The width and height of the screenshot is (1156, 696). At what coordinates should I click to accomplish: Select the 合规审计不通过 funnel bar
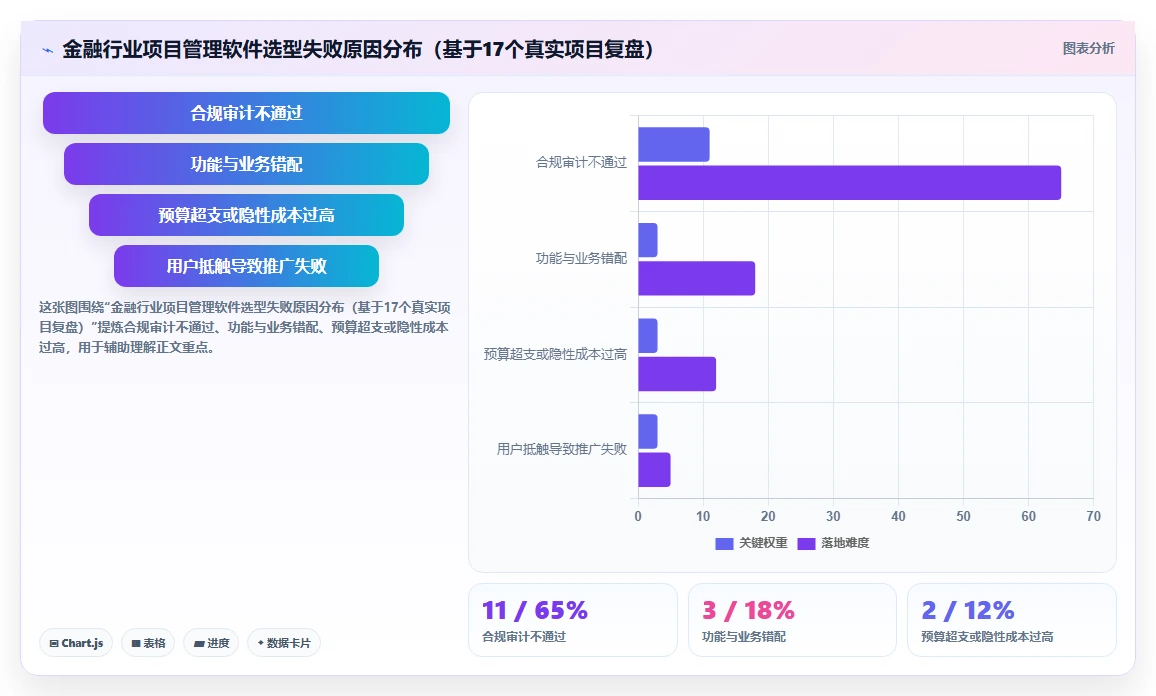246,113
